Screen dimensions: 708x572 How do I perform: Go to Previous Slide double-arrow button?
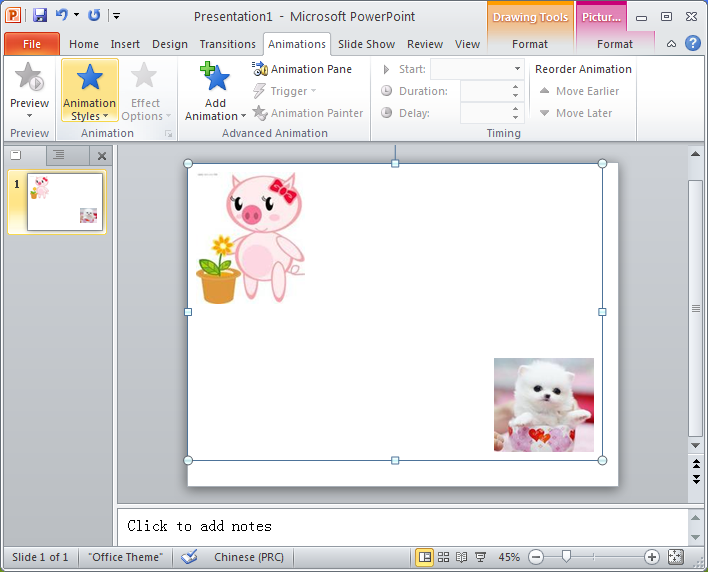696,464
